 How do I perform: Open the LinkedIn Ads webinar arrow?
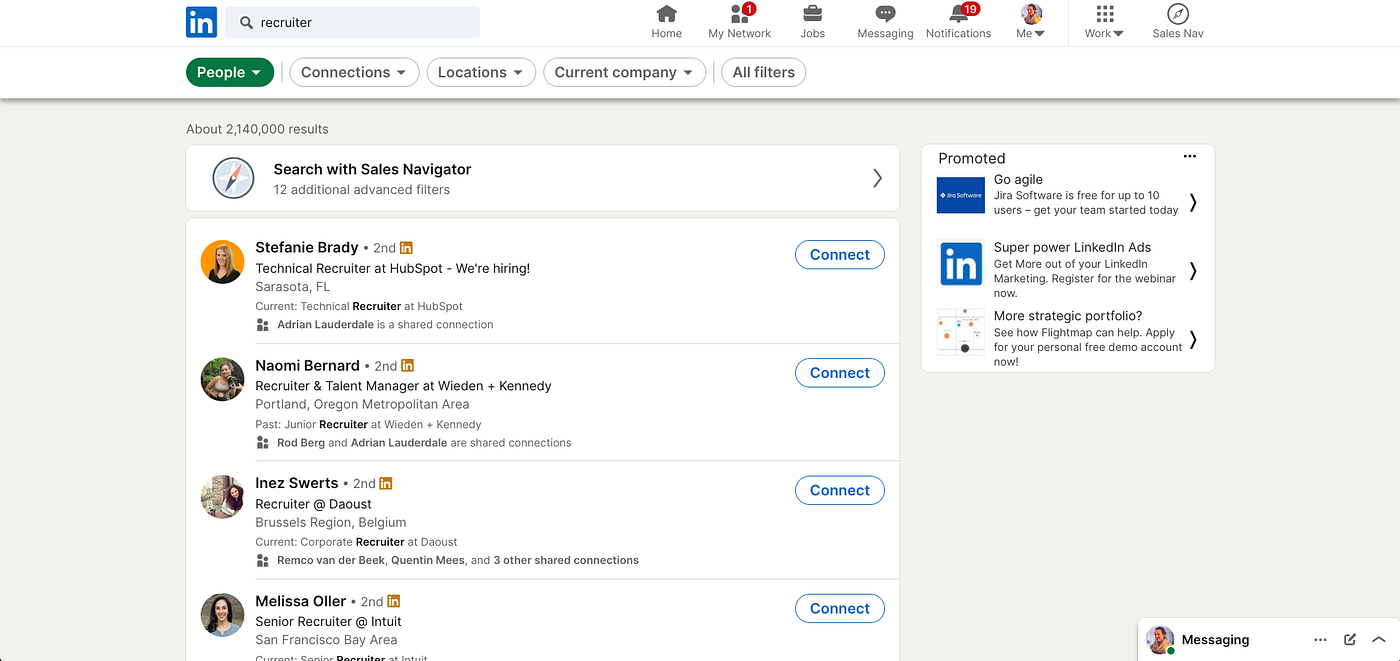[1193, 270]
